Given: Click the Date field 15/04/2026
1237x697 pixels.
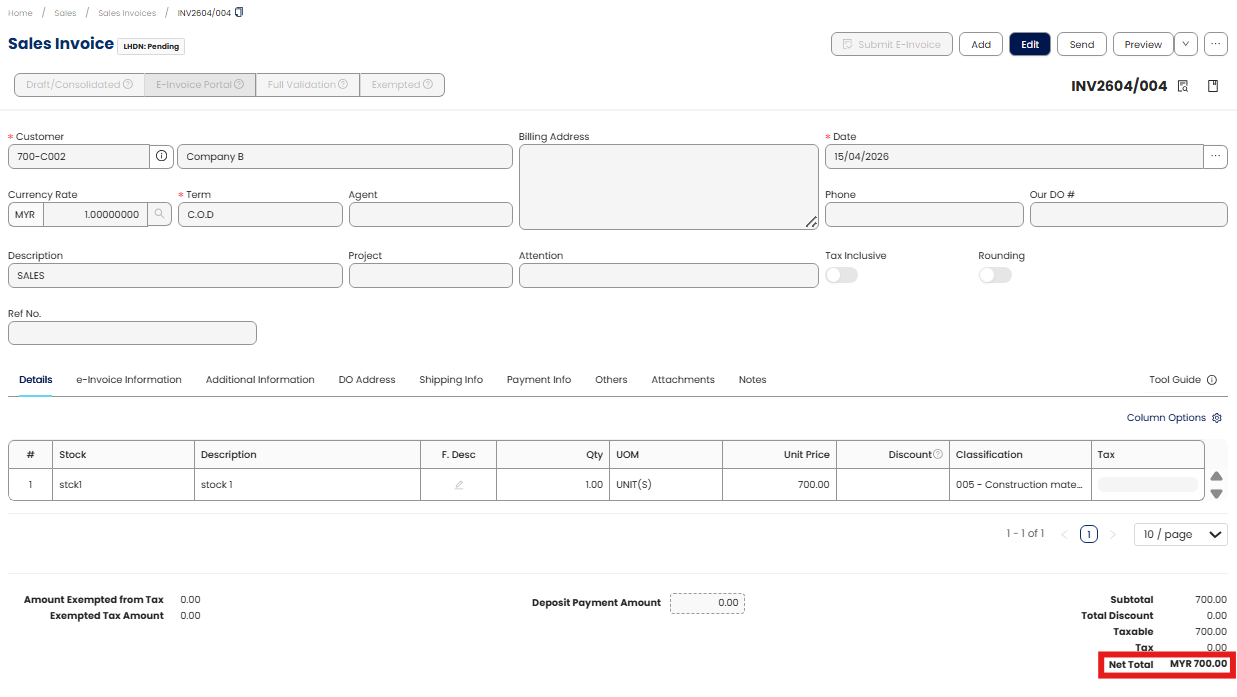Looking at the screenshot, I should (1014, 156).
